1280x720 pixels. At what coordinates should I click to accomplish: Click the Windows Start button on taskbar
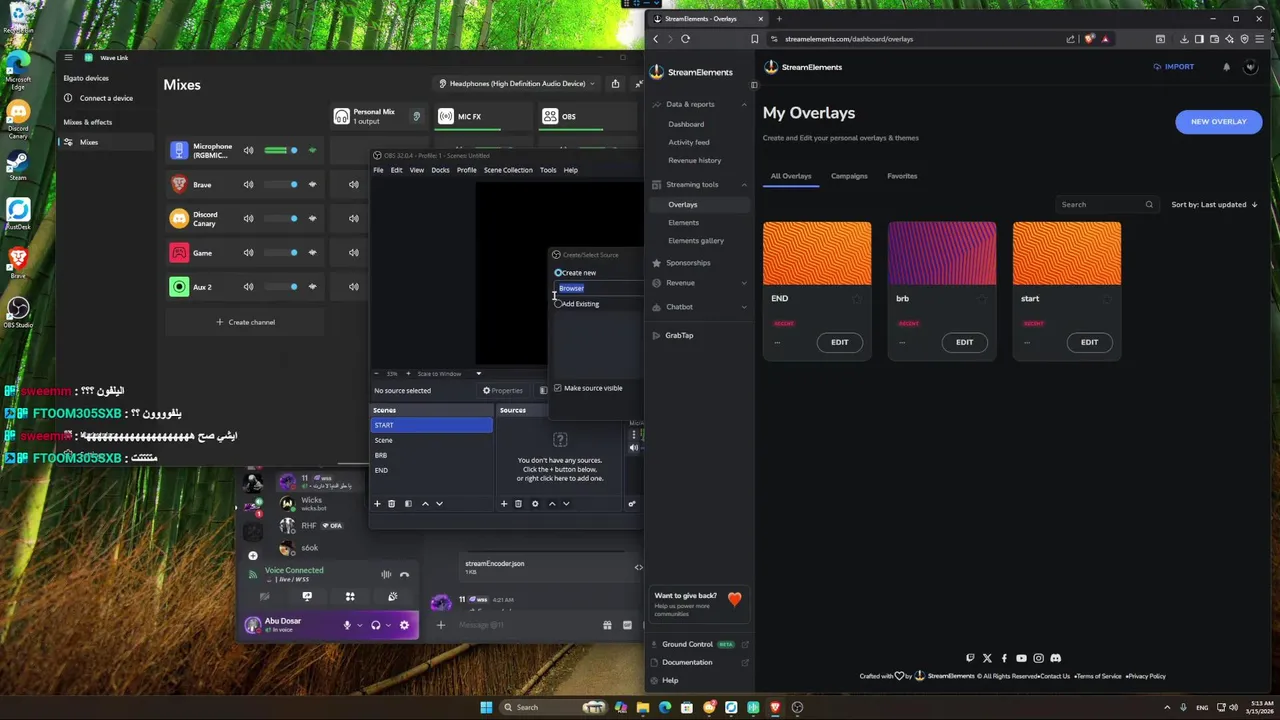coord(486,707)
